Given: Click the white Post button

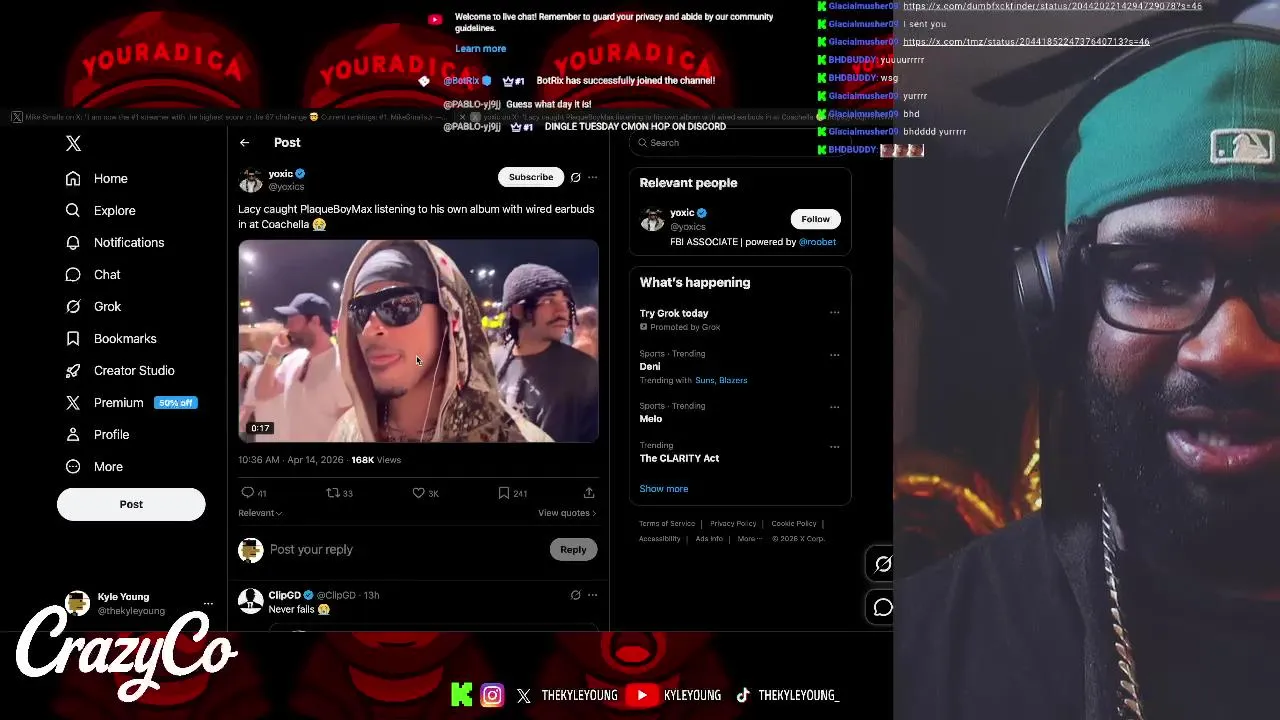Looking at the screenshot, I should [131, 504].
